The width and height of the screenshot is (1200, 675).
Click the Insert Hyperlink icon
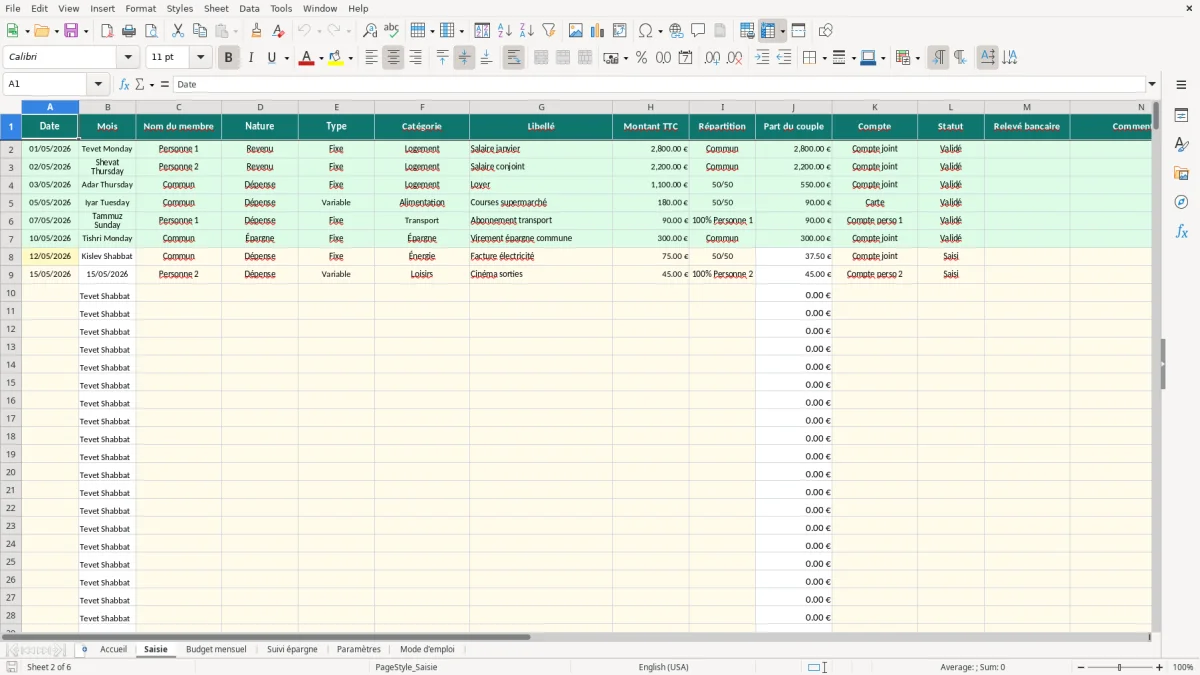pos(676,31)
